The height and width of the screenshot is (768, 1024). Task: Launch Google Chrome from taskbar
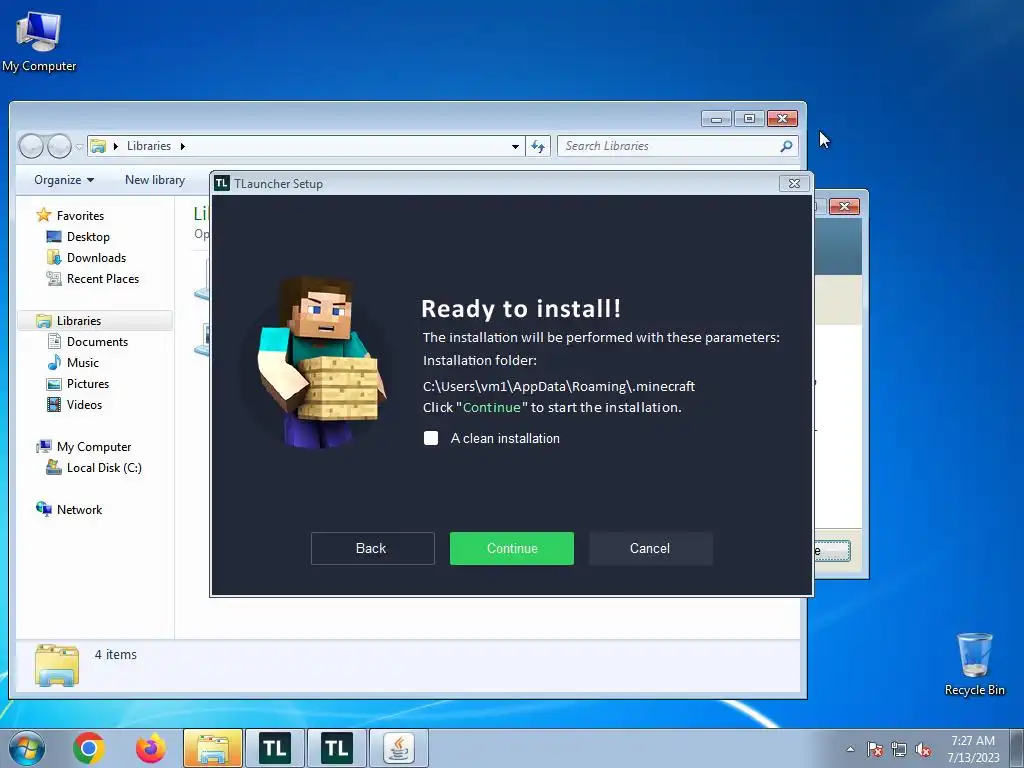pyautogui.click(x=89, y=748)
